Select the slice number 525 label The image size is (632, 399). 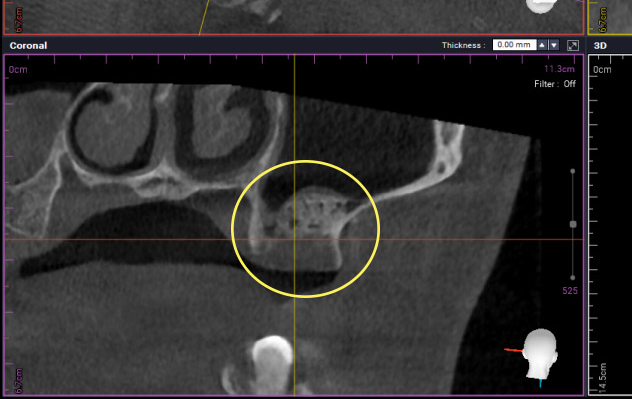click(x=570, y=291)
